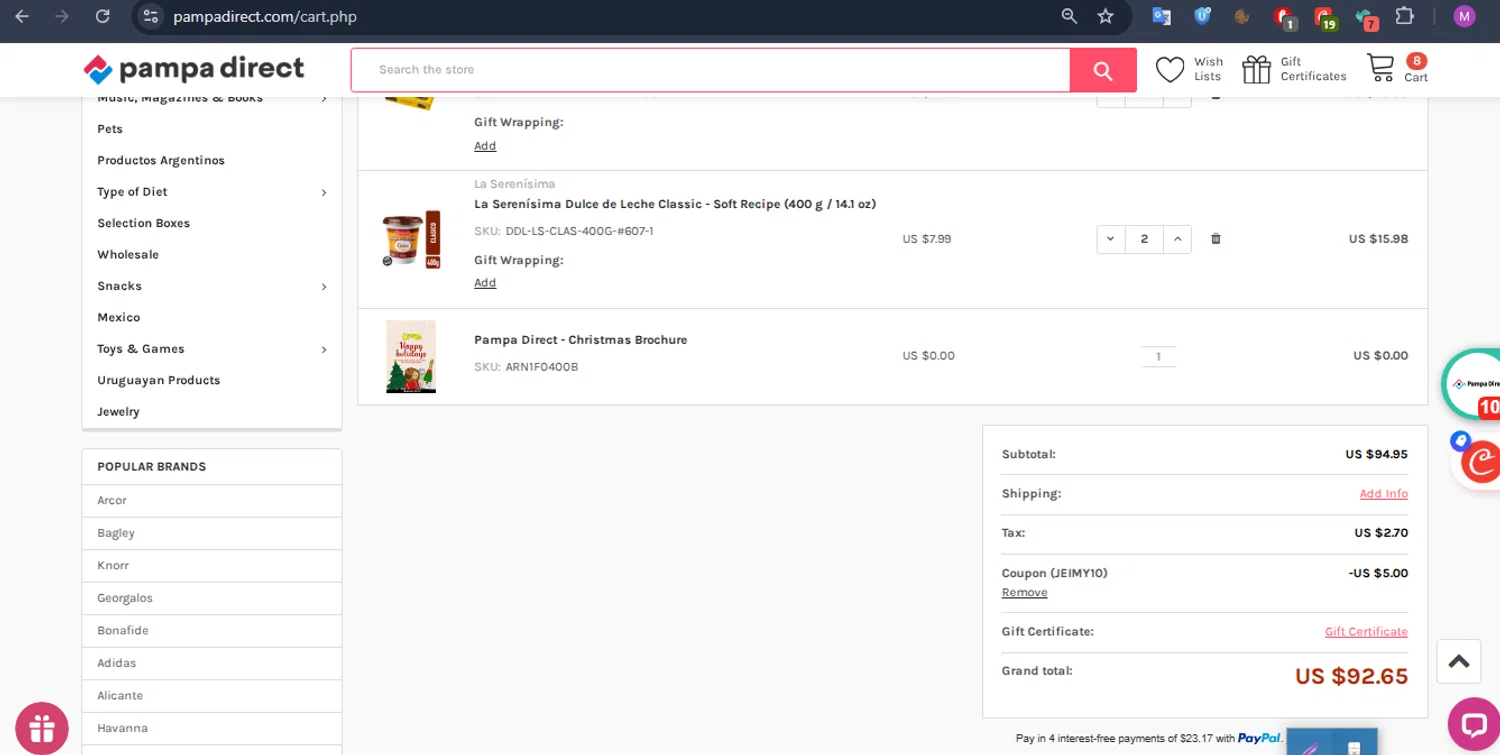Open Uruguayan Products category
Viewport: 1500px width, 755px height.
point(158,380)
